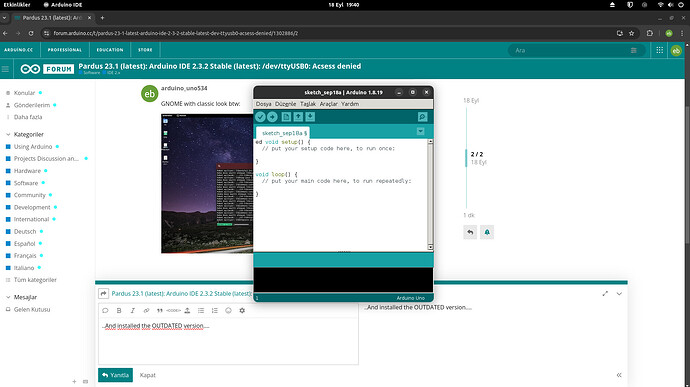This screenshot has width=690, height=387.
Task: Click the Save sketch down-arrow icon
Action: coord(310,117)
